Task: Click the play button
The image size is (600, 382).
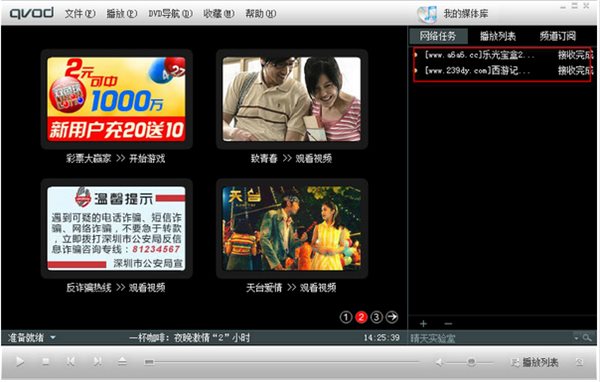Action: 20,361
